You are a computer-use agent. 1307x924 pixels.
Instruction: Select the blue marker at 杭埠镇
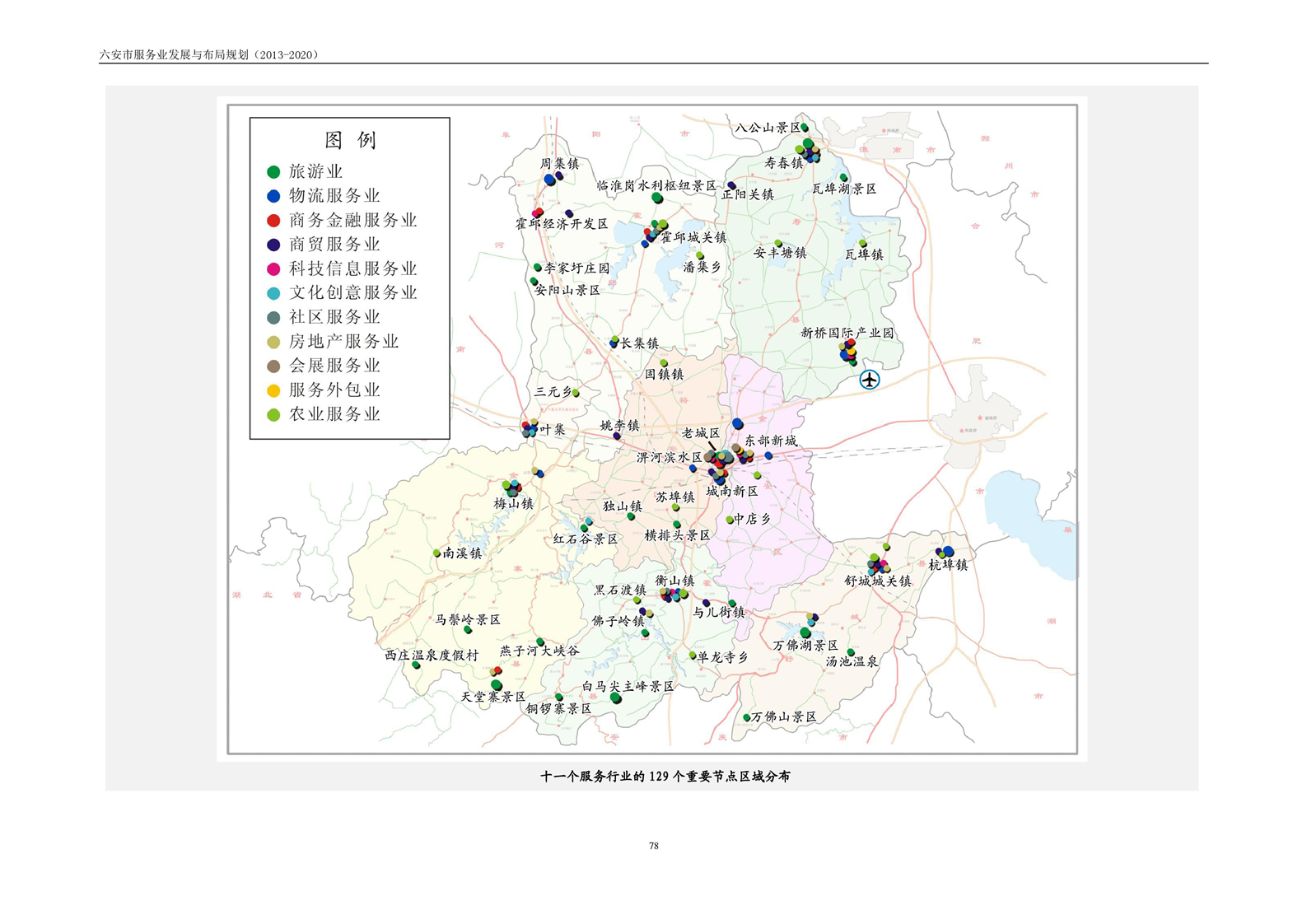[x=945, y=552]
